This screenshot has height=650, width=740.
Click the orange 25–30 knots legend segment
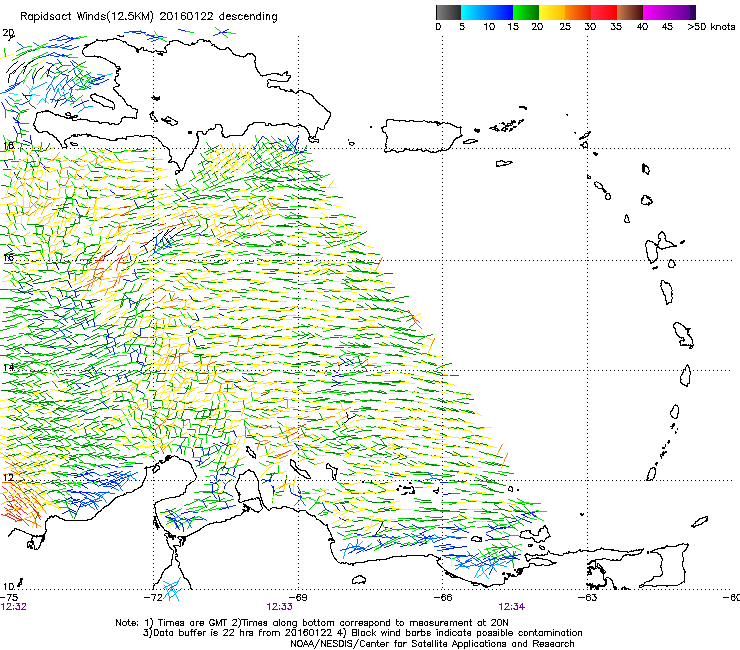coord(578,12)
